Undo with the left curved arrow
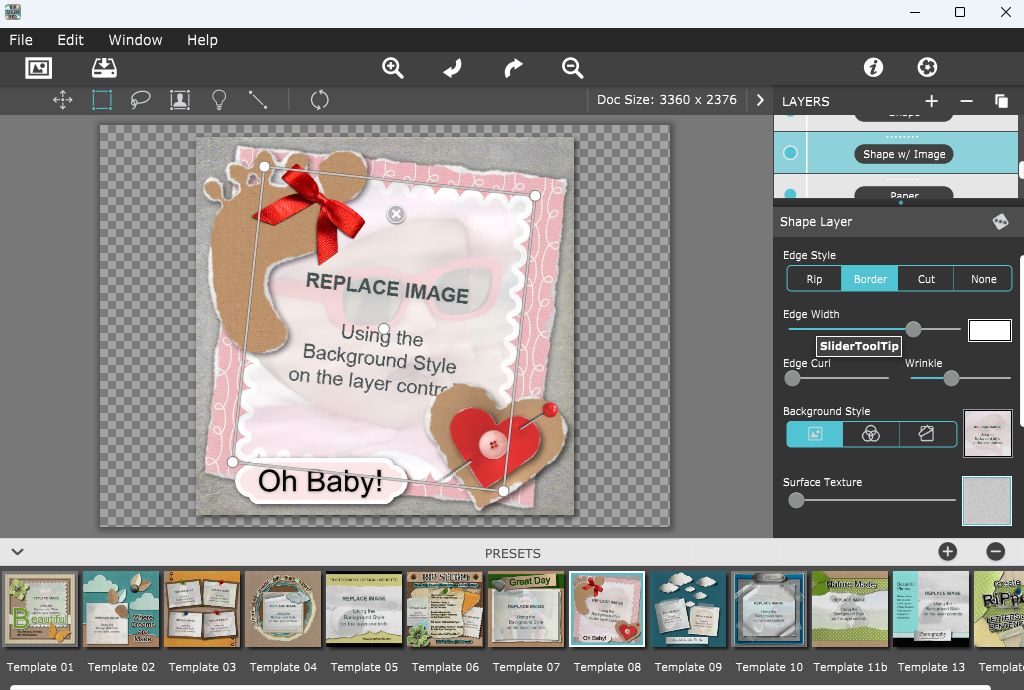This screenshot has height=690, width=1024. tap(452, 68)
